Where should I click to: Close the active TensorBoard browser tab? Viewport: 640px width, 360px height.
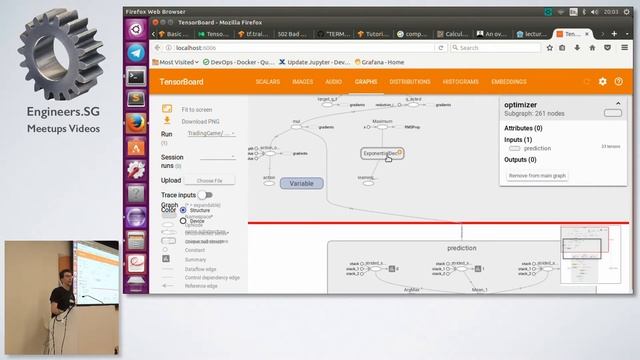587,34
